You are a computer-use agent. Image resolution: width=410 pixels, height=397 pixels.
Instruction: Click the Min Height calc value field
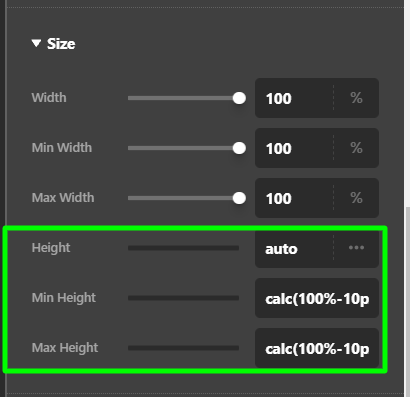(x=317, y=298)
